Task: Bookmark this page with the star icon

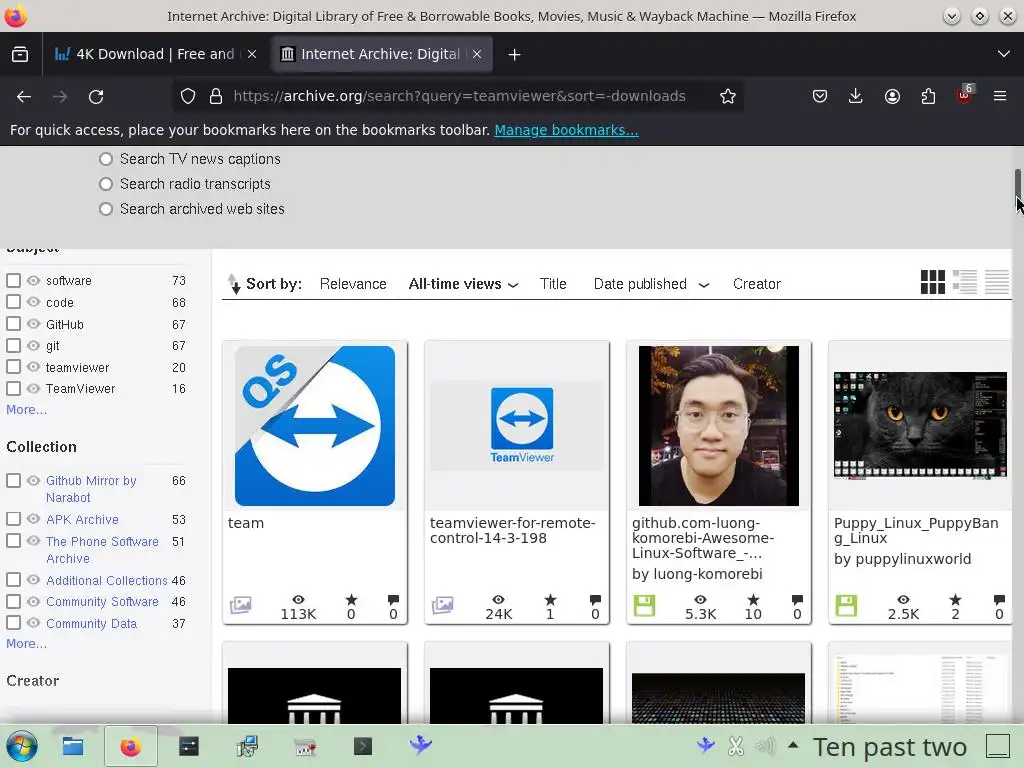Action: click(728, 97)
